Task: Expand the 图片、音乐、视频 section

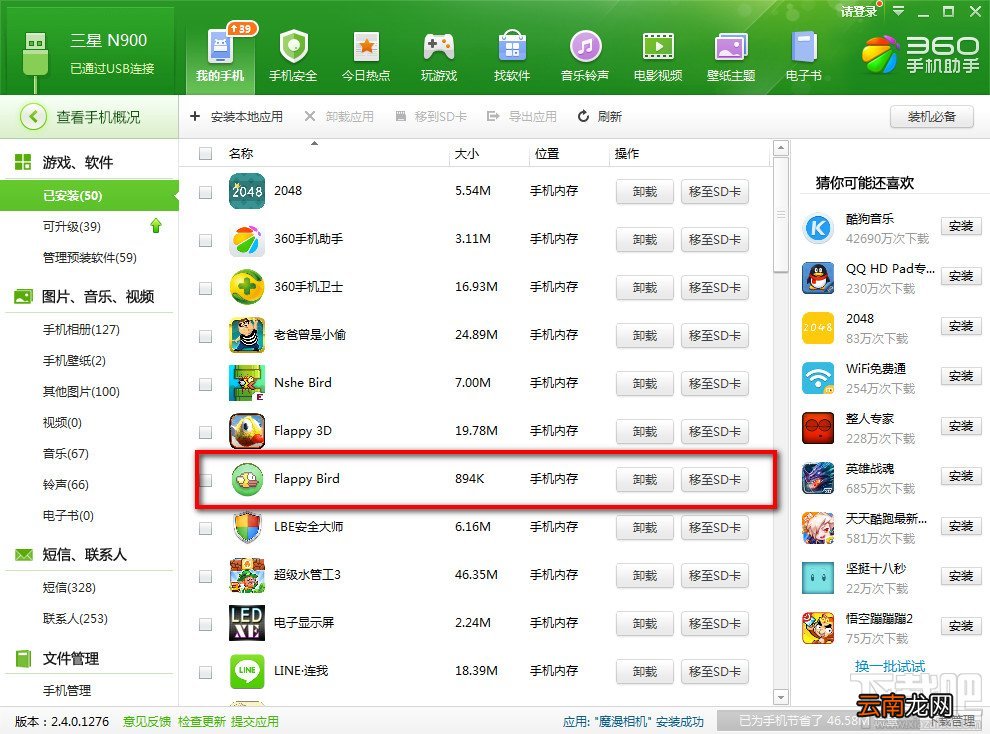Action: coord(98,297)
